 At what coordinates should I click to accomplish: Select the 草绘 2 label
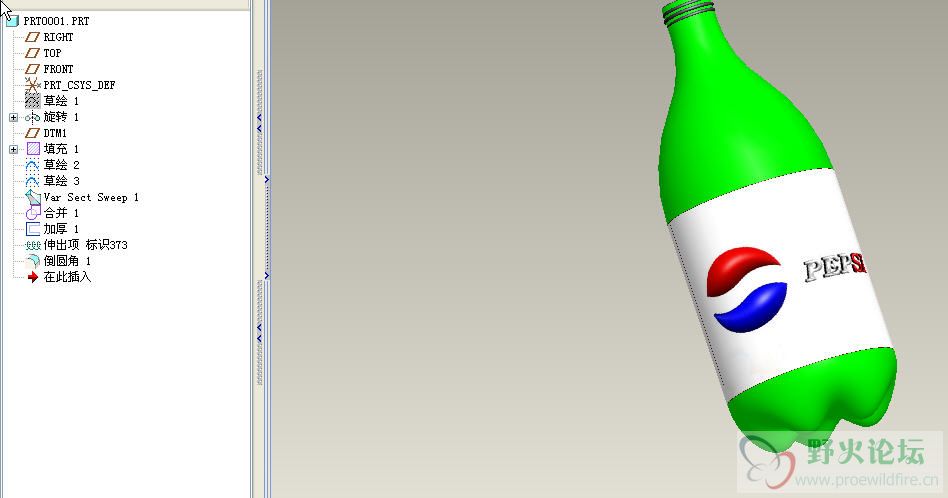click(61, 164)
